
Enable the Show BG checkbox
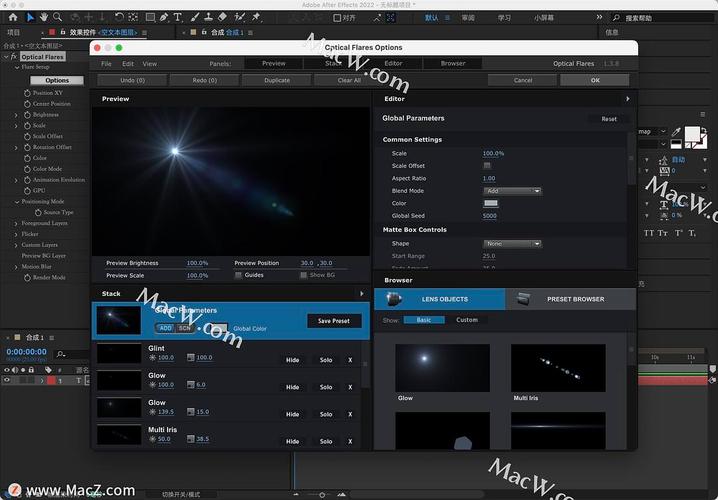click(x=303, y=275)
